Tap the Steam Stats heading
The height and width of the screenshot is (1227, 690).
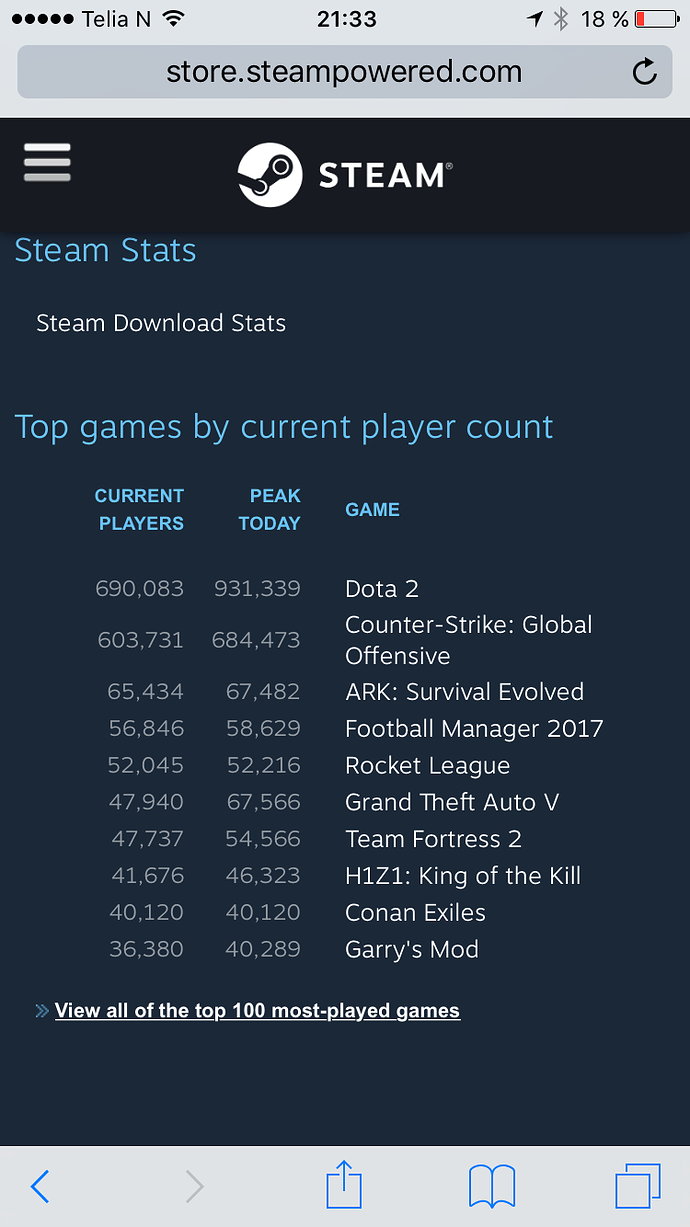105,250
